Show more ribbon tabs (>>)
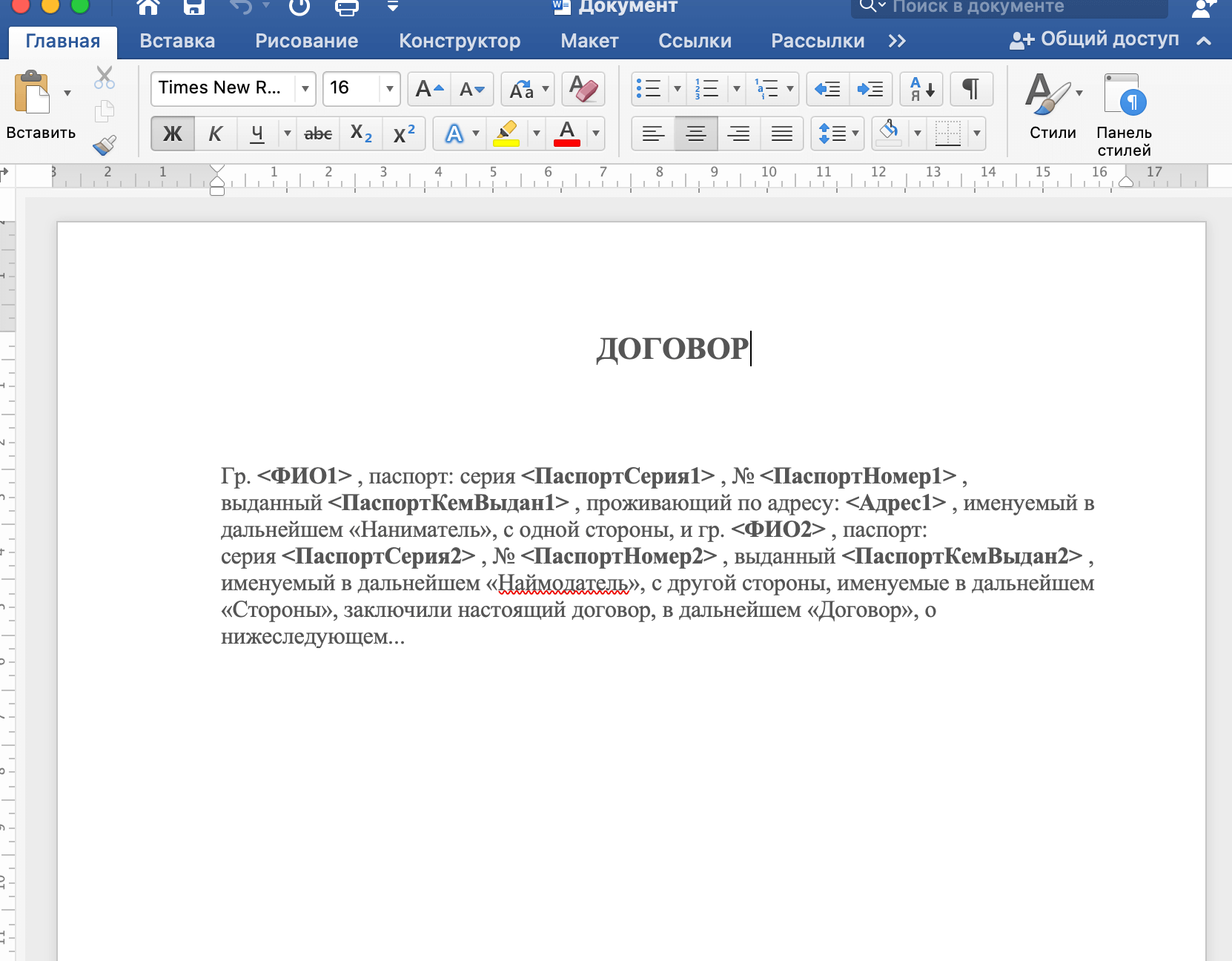This screenshot has height=961, width=1232. [x=897, y=42]
